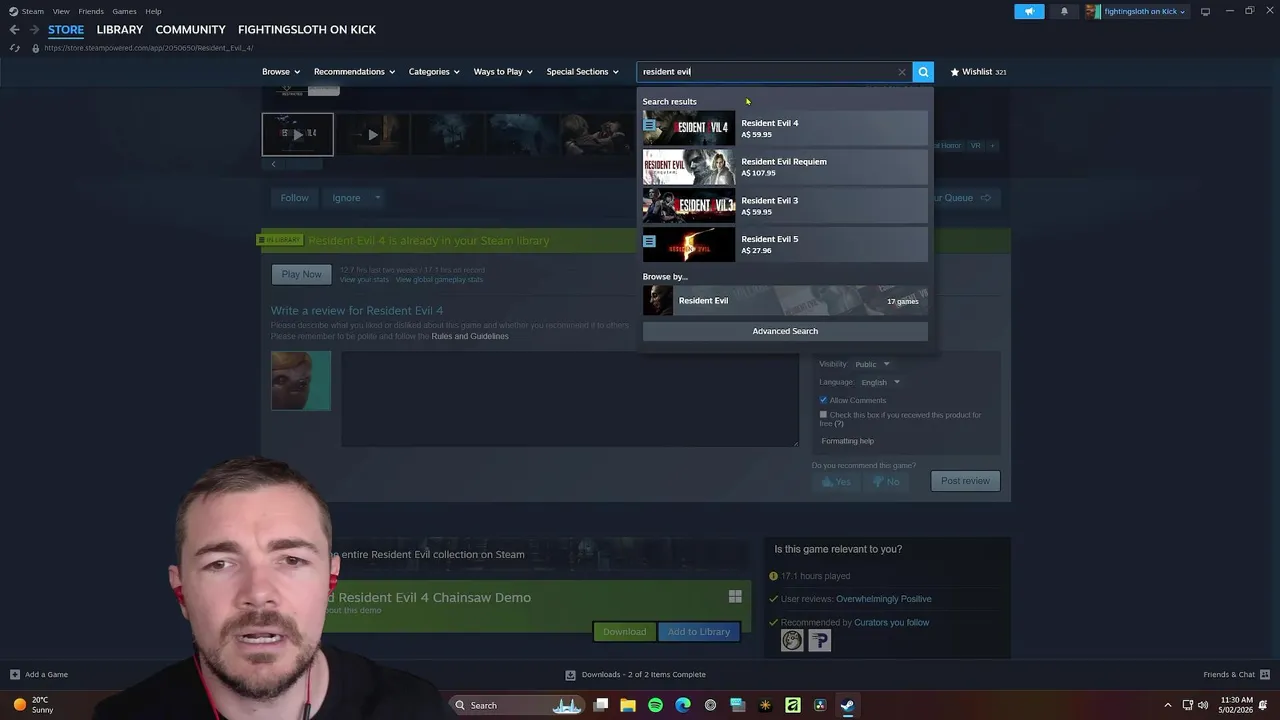1280x720 pixels.
Task: Open the Special Sections dropdown
Action: [x=582, y=72]
